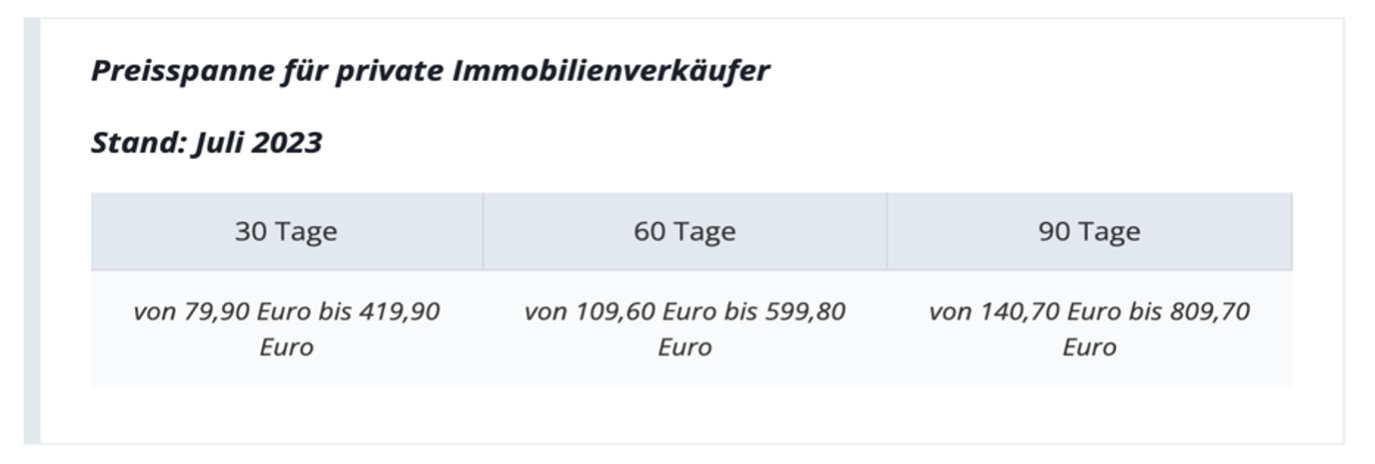Click the "140,70" starting price
Screen dimensions: 1375x464
pos(1019,312)
